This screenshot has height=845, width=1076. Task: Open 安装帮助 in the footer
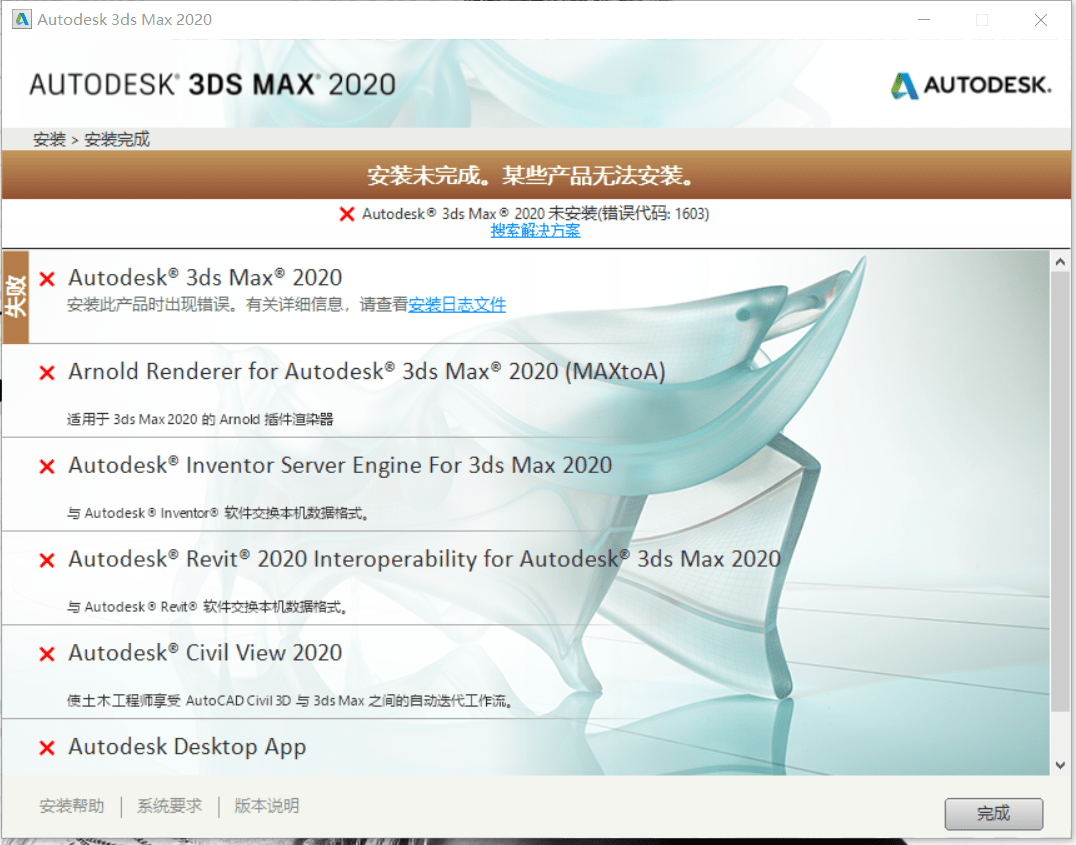tap(71, 806)
